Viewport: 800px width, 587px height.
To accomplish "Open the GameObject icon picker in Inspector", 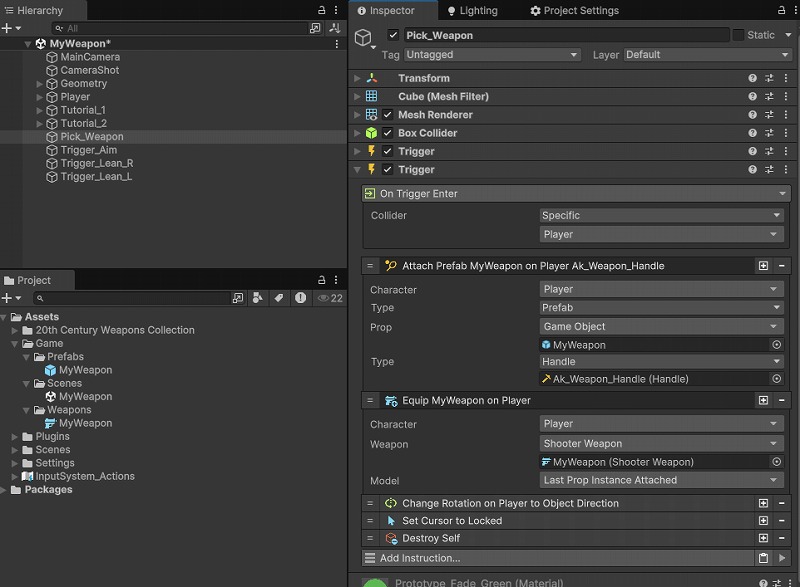I will (x=364, y=38).
